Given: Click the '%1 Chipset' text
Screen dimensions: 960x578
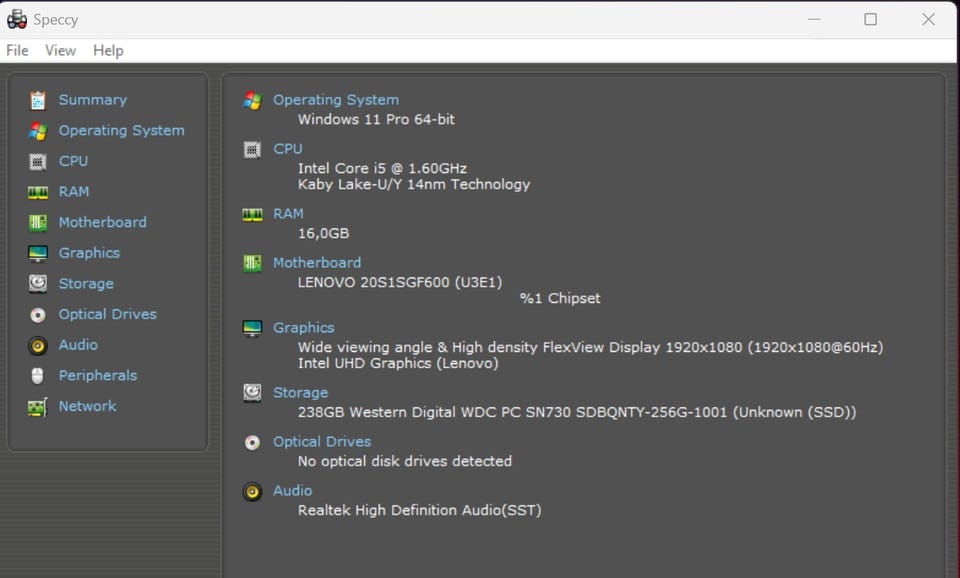Looking at the screenshot, I should 560,298.
